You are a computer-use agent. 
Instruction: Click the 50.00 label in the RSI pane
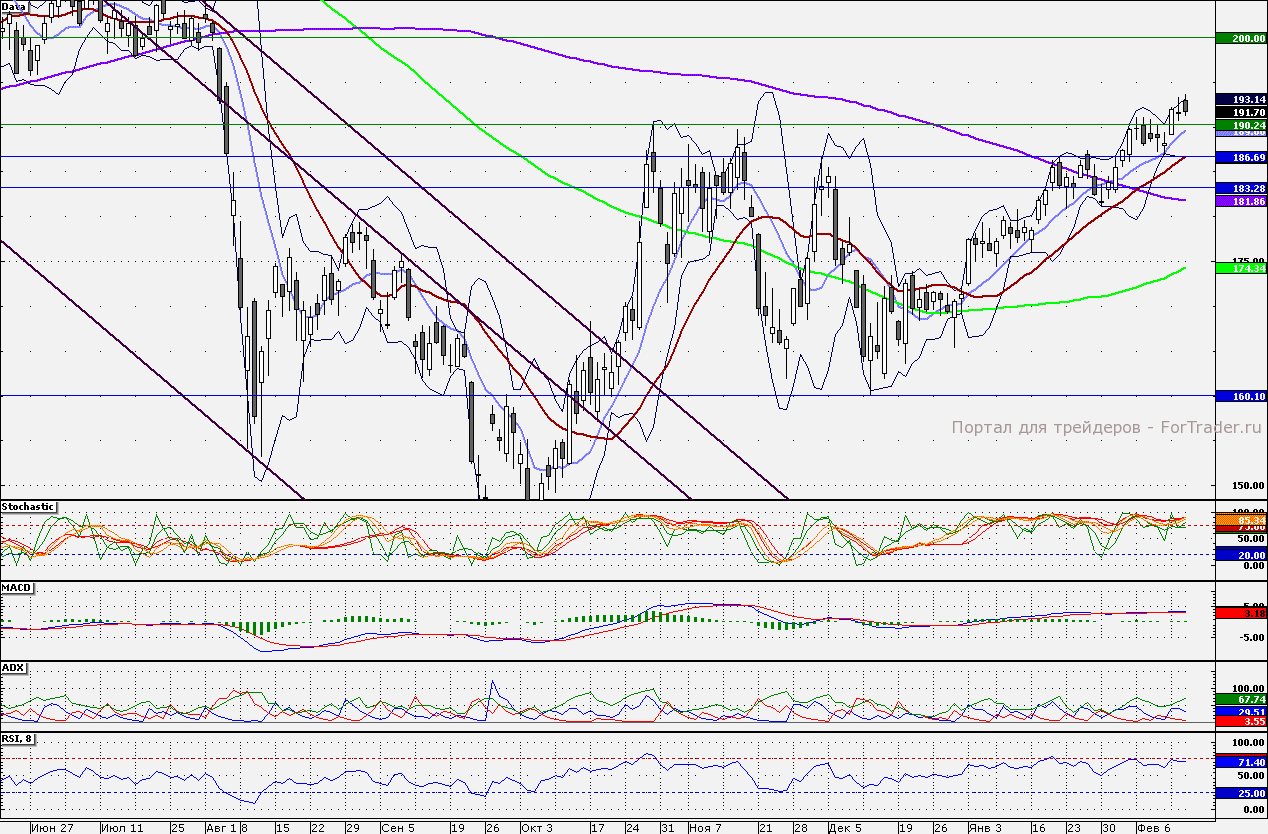coord(1252,775)
